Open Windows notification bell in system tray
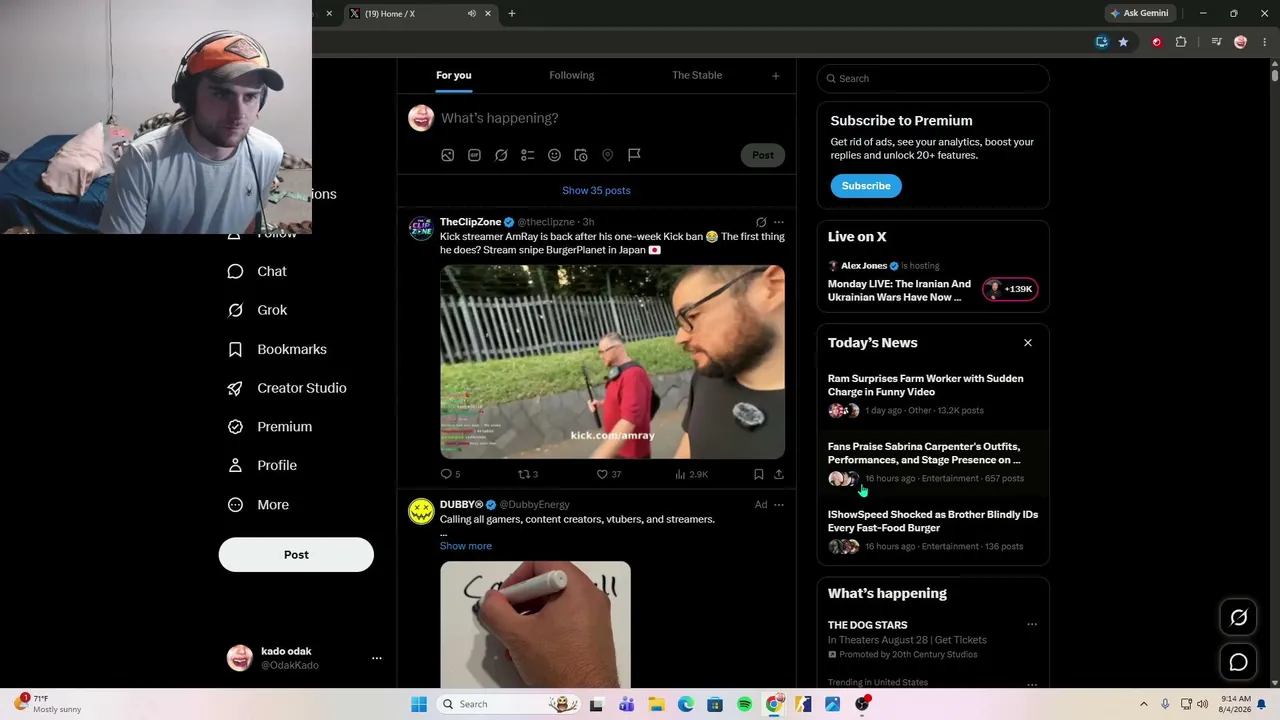This screenshot has width=1280, height=720. pos(1262,704)
